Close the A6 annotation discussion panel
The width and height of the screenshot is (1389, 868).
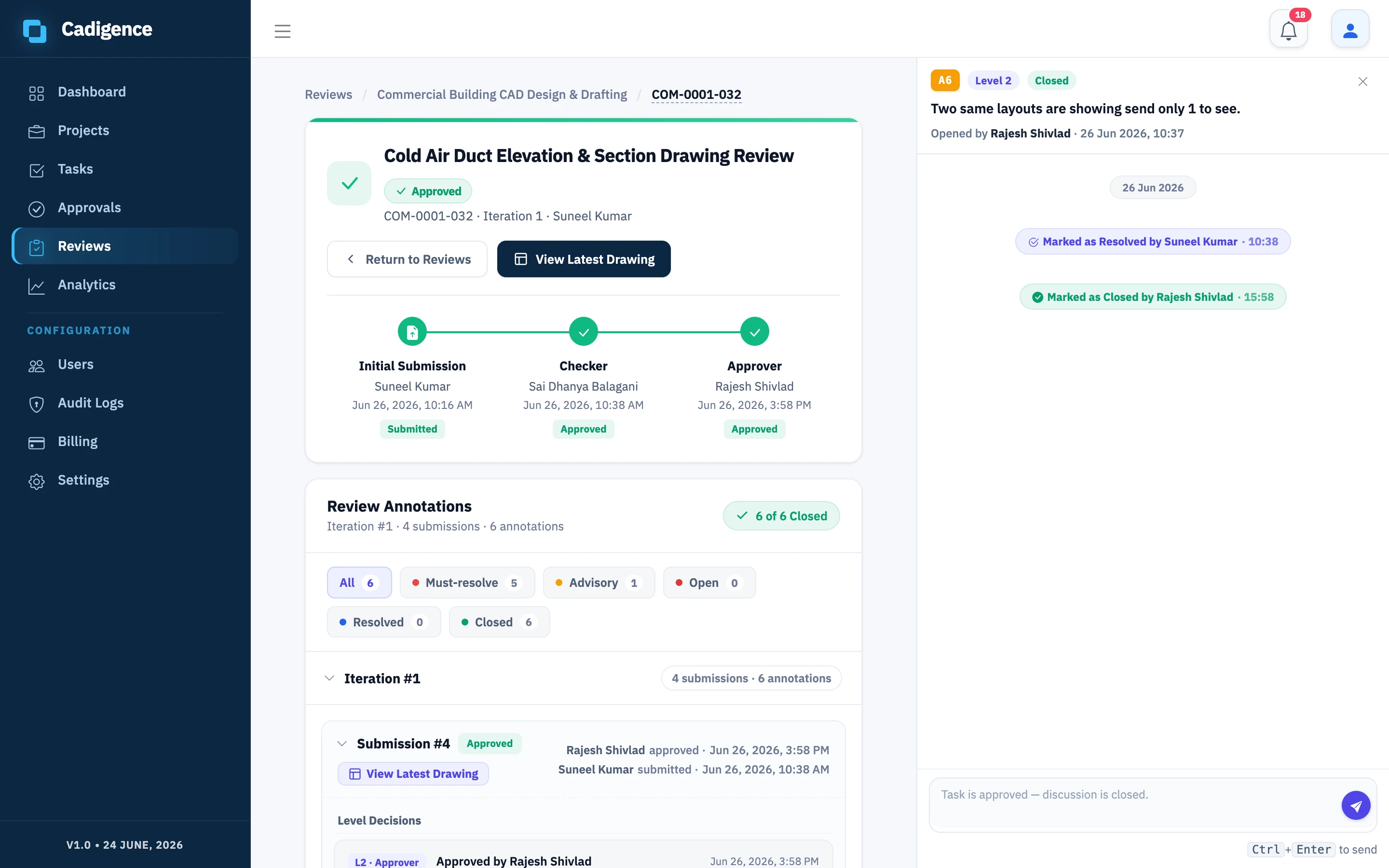1362,81
